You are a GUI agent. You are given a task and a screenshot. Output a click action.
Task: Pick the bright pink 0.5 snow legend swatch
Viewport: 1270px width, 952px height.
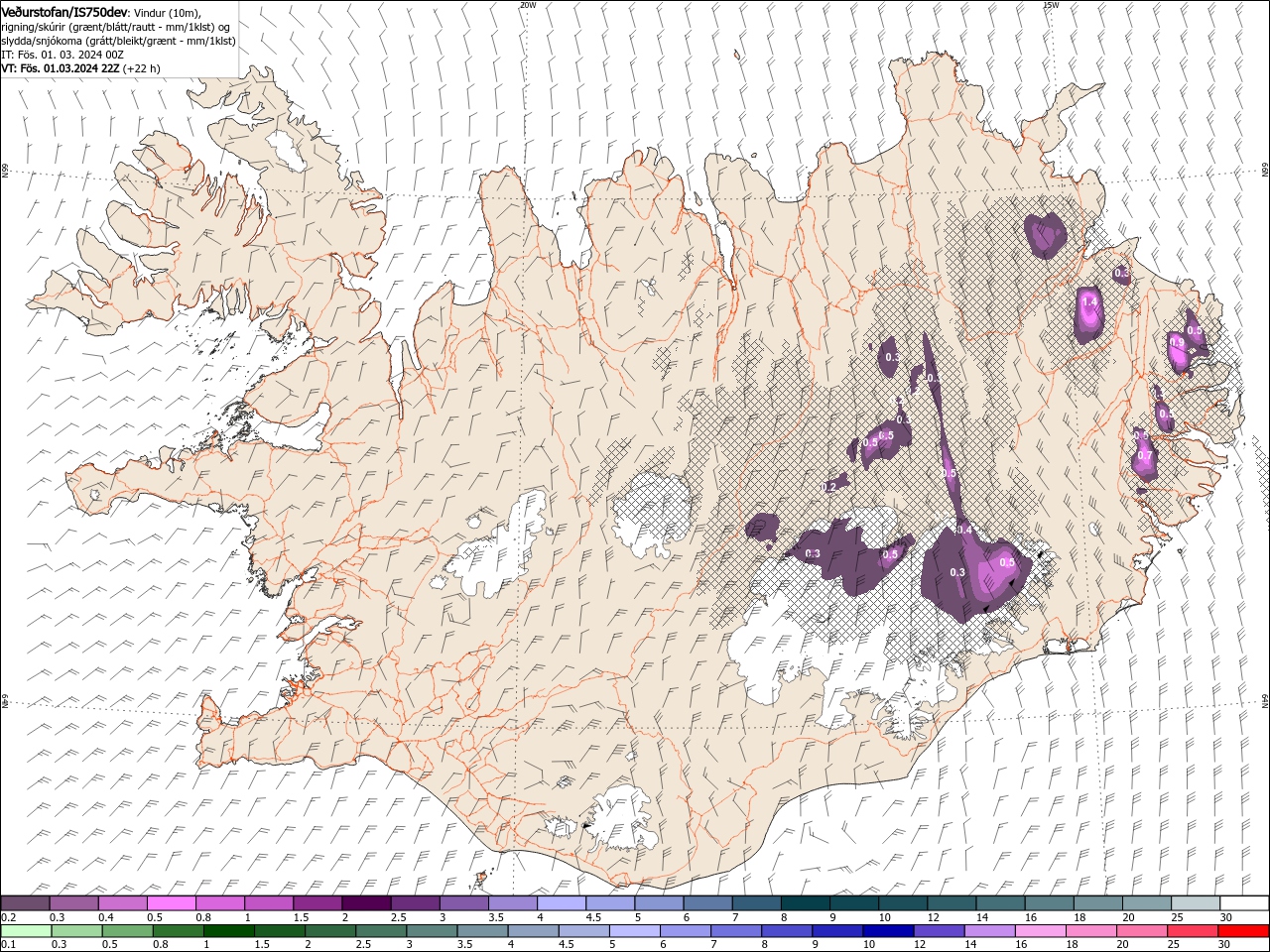172,903
